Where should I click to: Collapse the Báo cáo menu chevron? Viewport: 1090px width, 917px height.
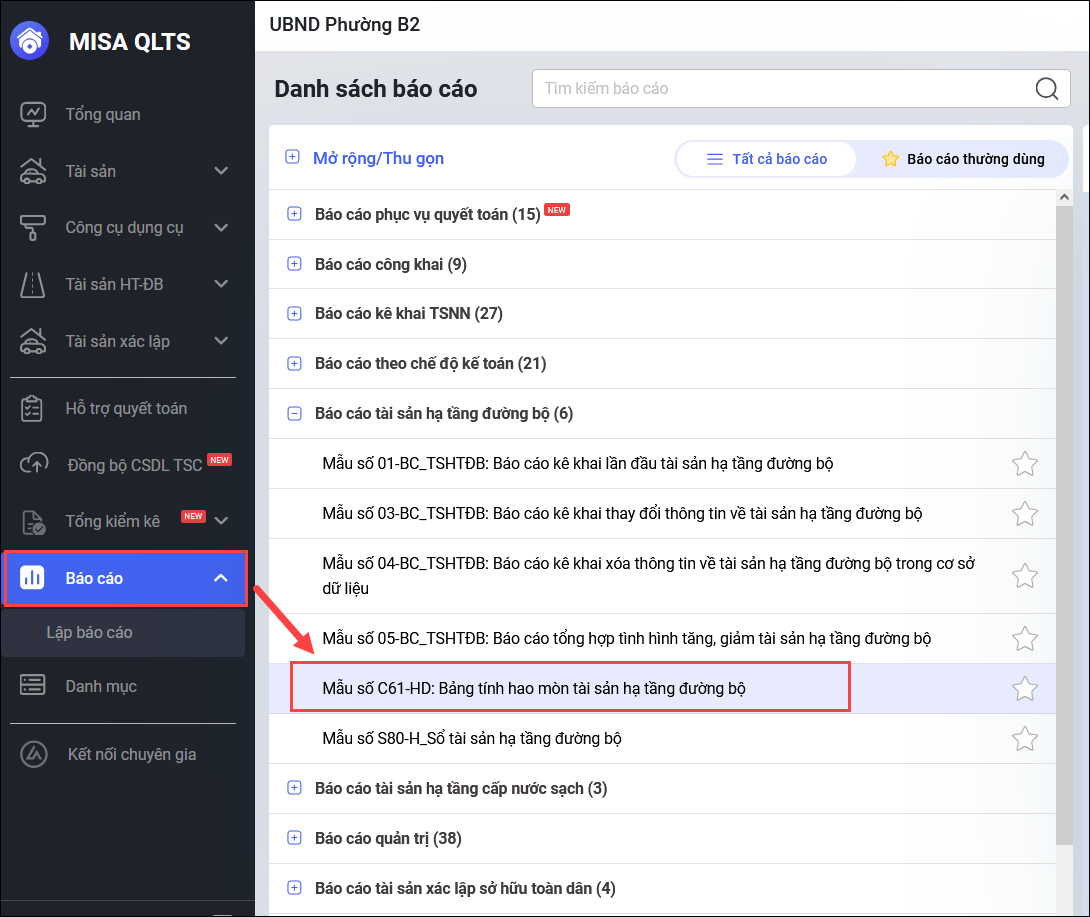221,578
